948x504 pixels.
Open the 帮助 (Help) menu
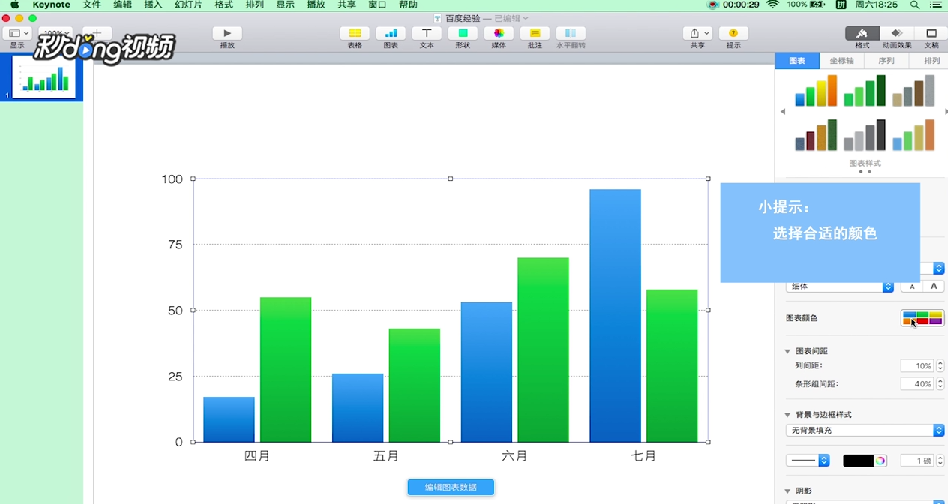point(408,4)
